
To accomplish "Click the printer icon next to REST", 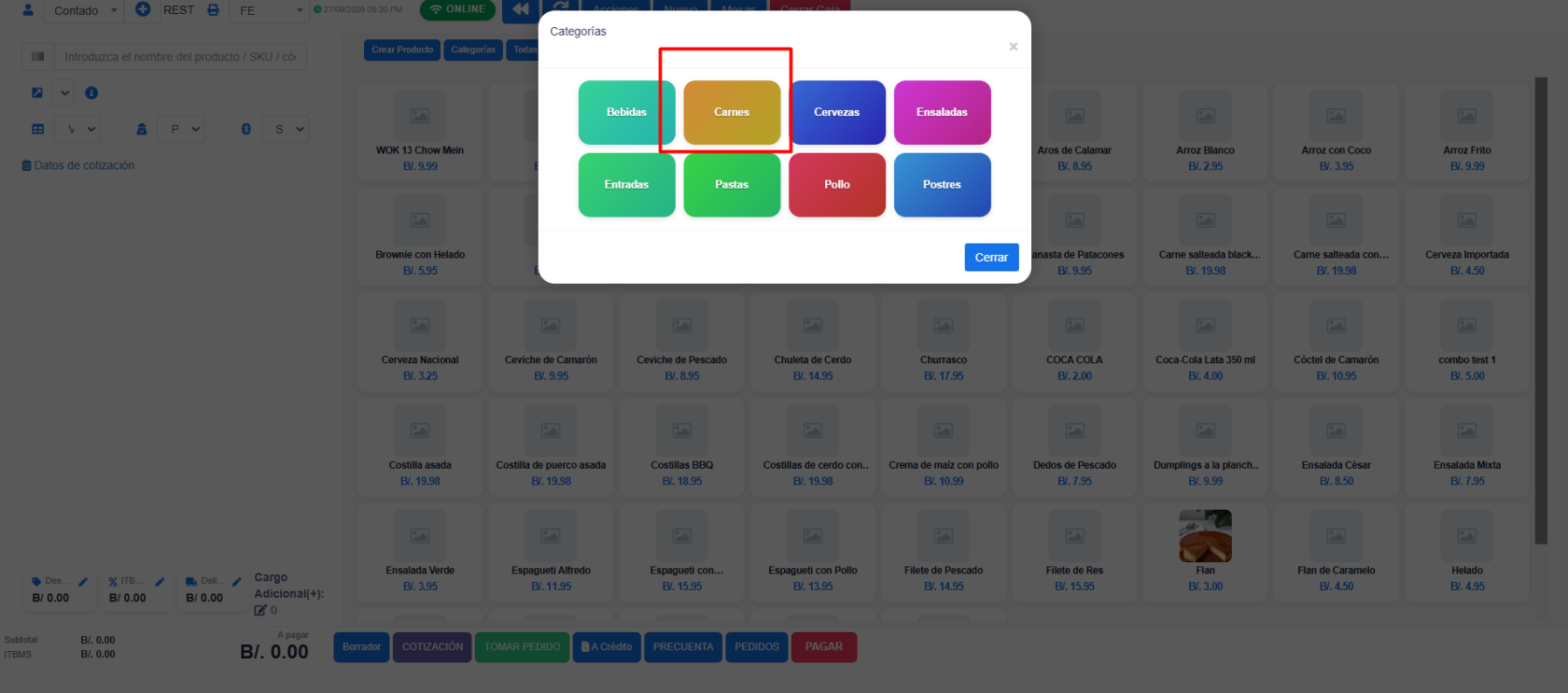I will (213, 10).
